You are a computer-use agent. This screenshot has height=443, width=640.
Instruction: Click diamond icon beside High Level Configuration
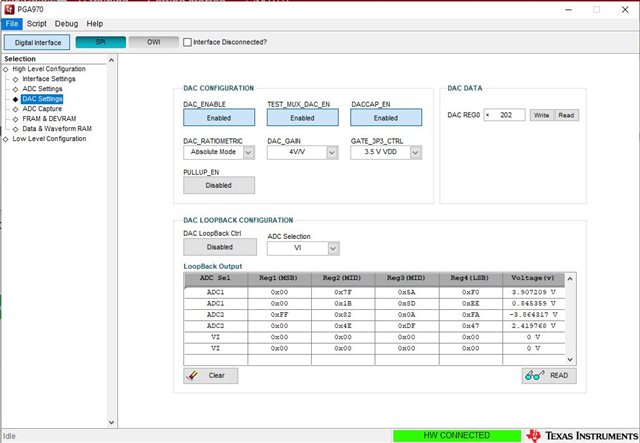tap(6, 69)
